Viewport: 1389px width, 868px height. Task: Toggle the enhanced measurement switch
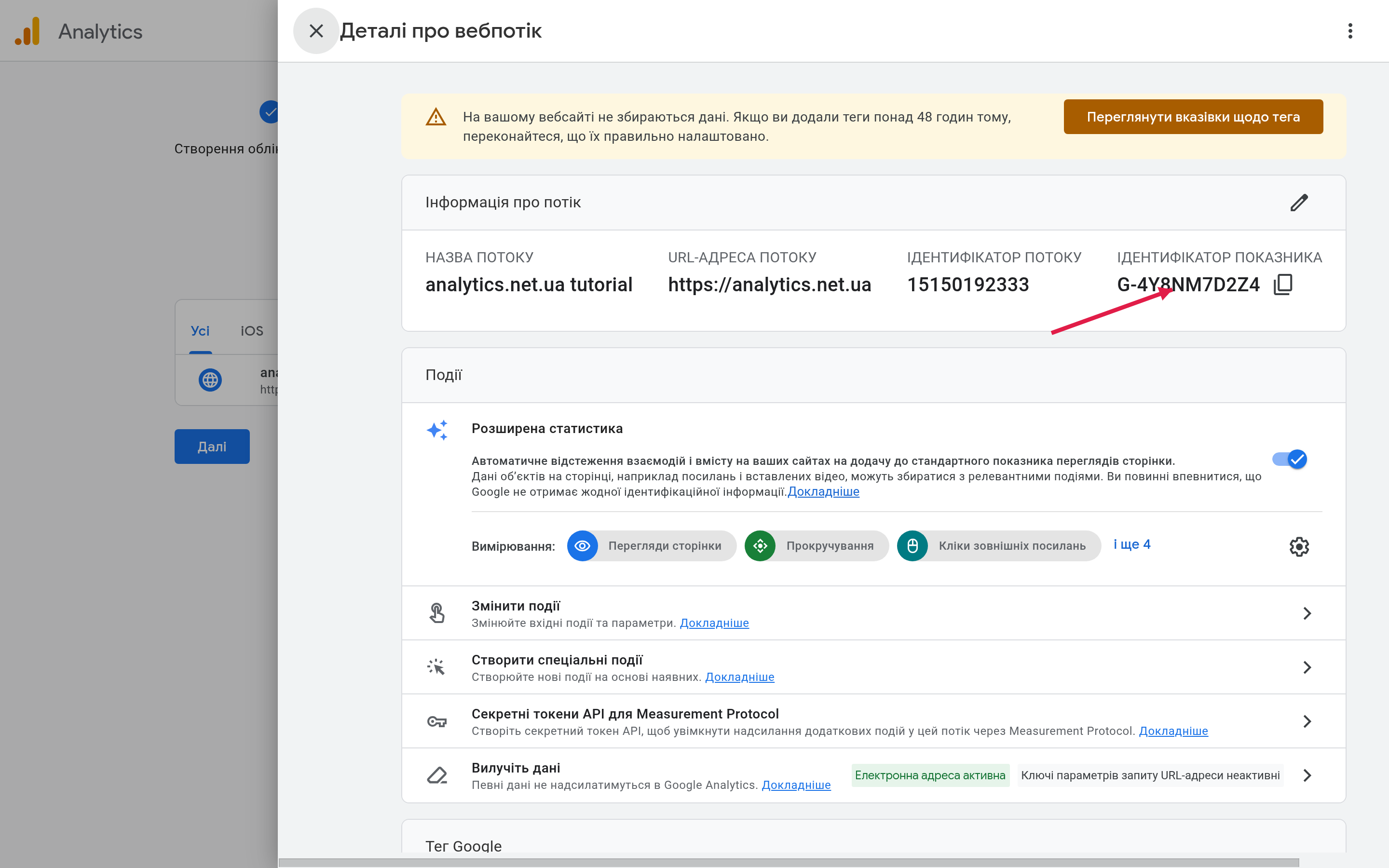(1290, 459)
